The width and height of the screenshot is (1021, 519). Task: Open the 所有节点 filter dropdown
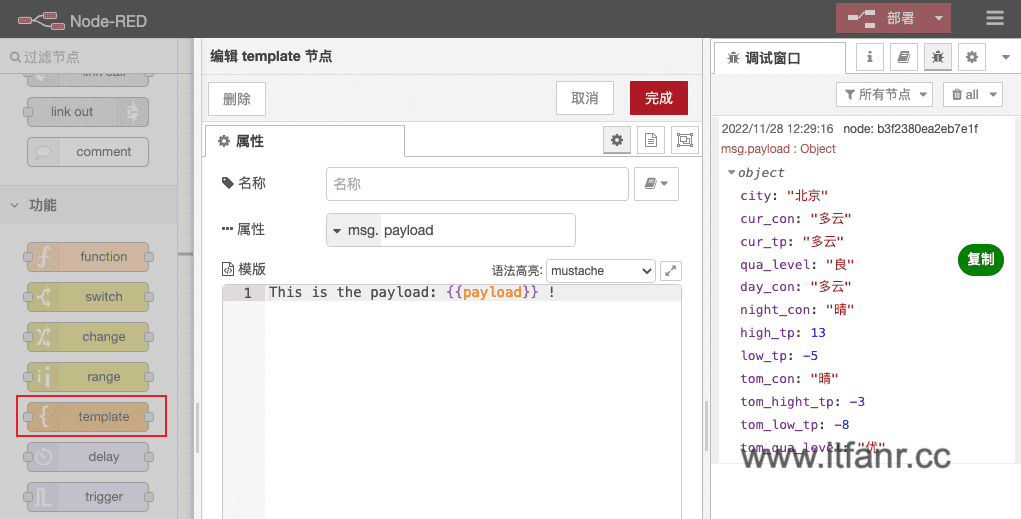[x=884, y=94]
